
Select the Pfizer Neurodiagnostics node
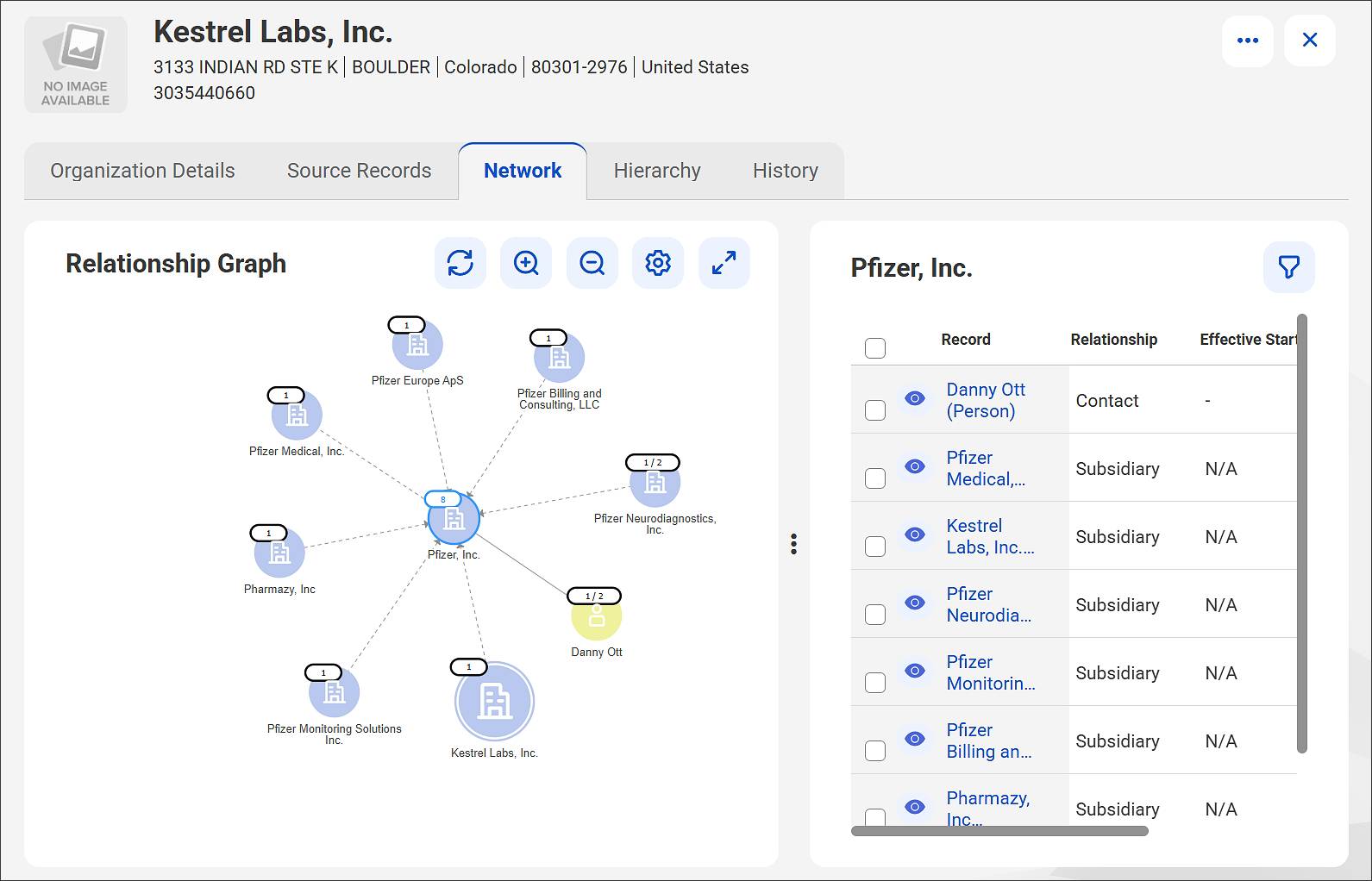655,482
